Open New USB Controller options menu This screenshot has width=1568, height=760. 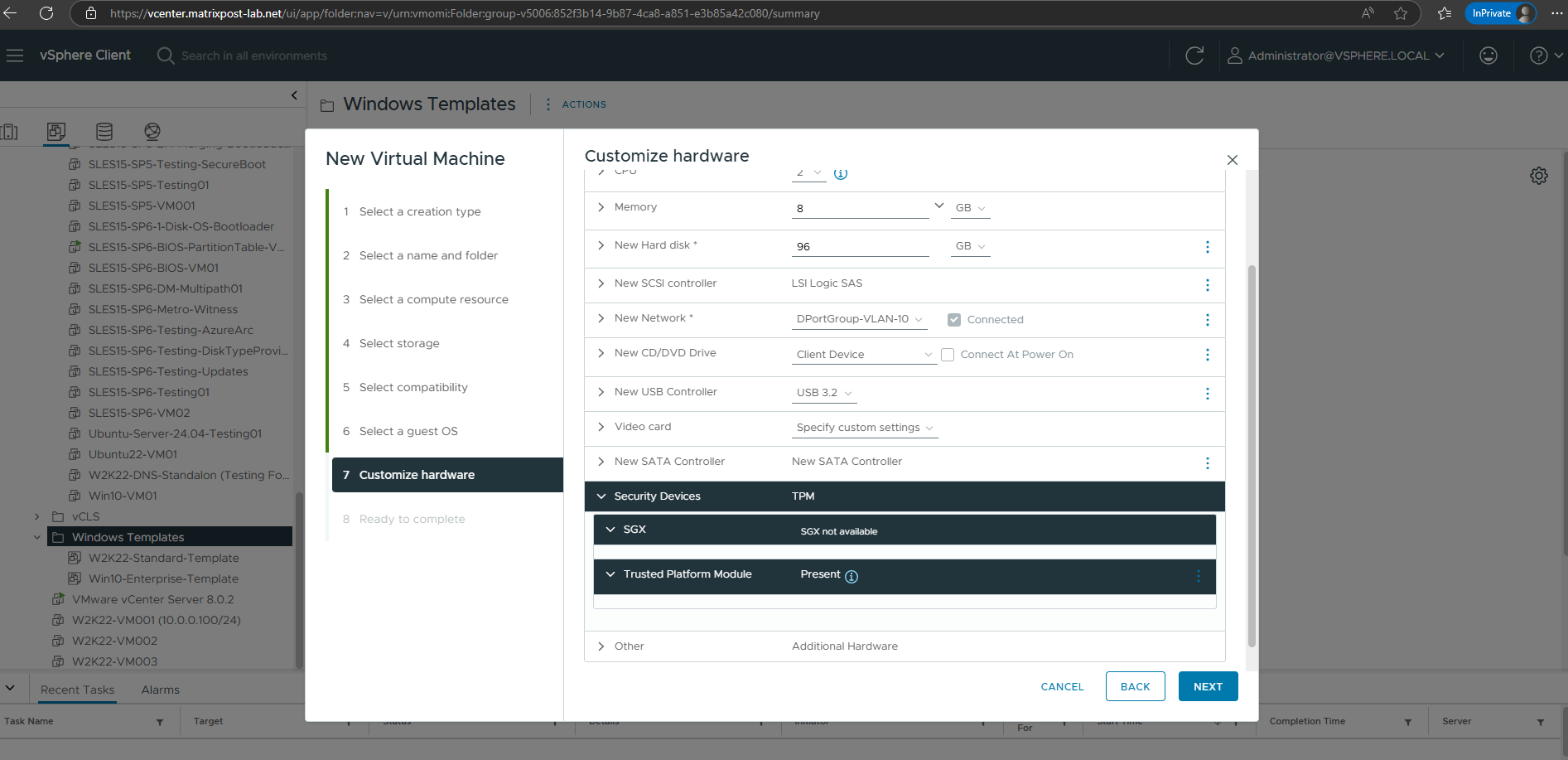pos(1207,394)
